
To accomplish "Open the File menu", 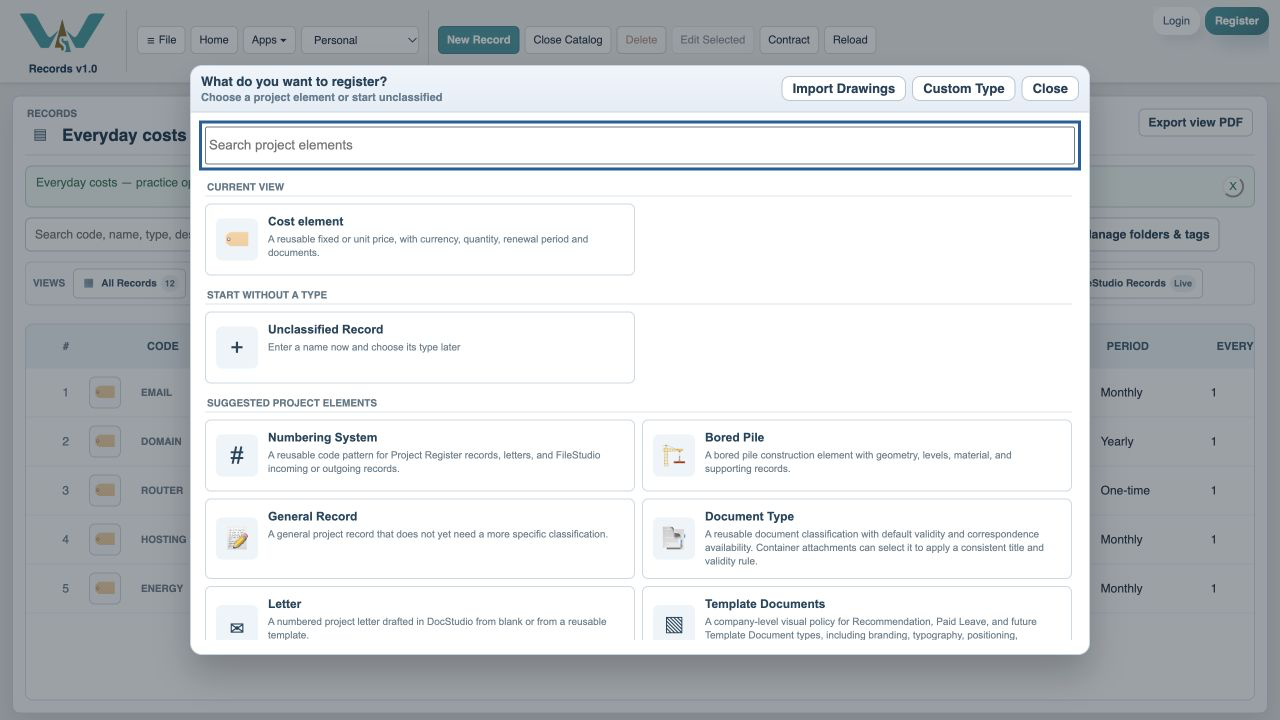I will (x=161, y=40).
